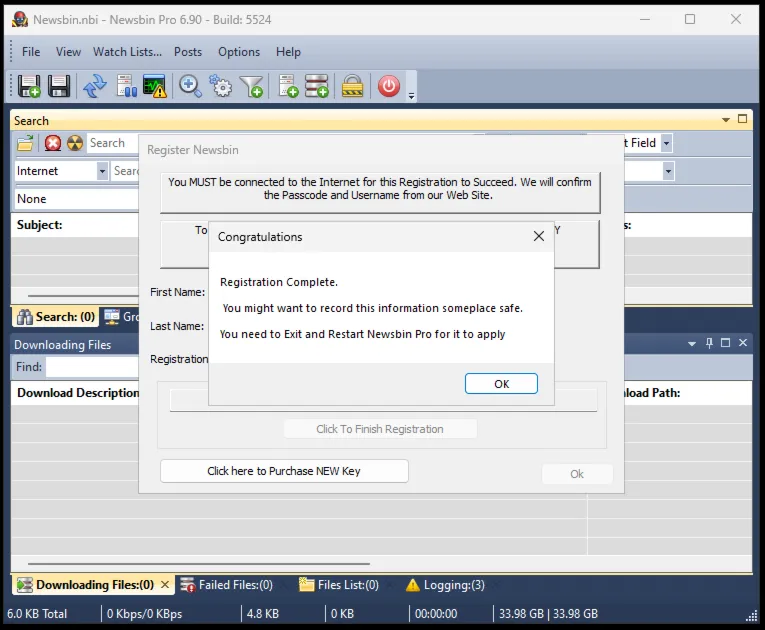This screenshot has width=765, height=630.
Task: Open Search panel menu down-arrow
Action: (725, 120)
